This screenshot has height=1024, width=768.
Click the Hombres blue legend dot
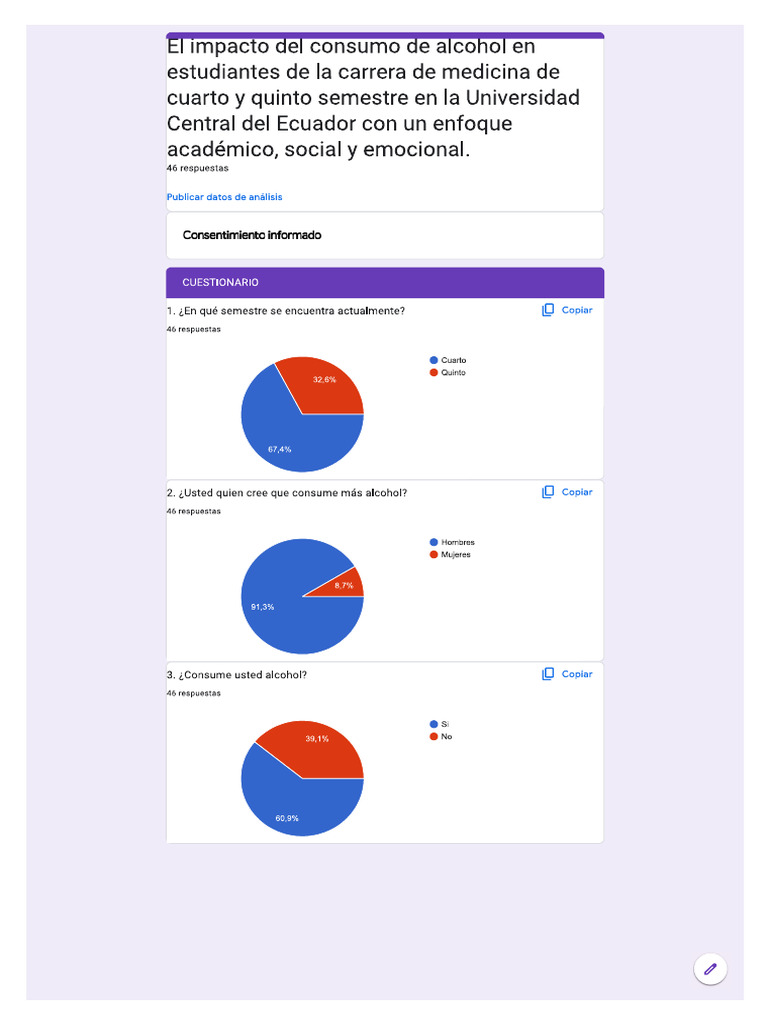click(x=434, y=542)
